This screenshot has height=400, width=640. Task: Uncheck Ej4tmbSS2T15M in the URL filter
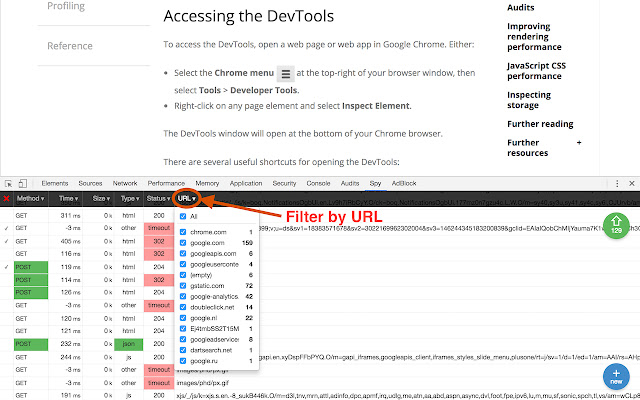[183, 329]
